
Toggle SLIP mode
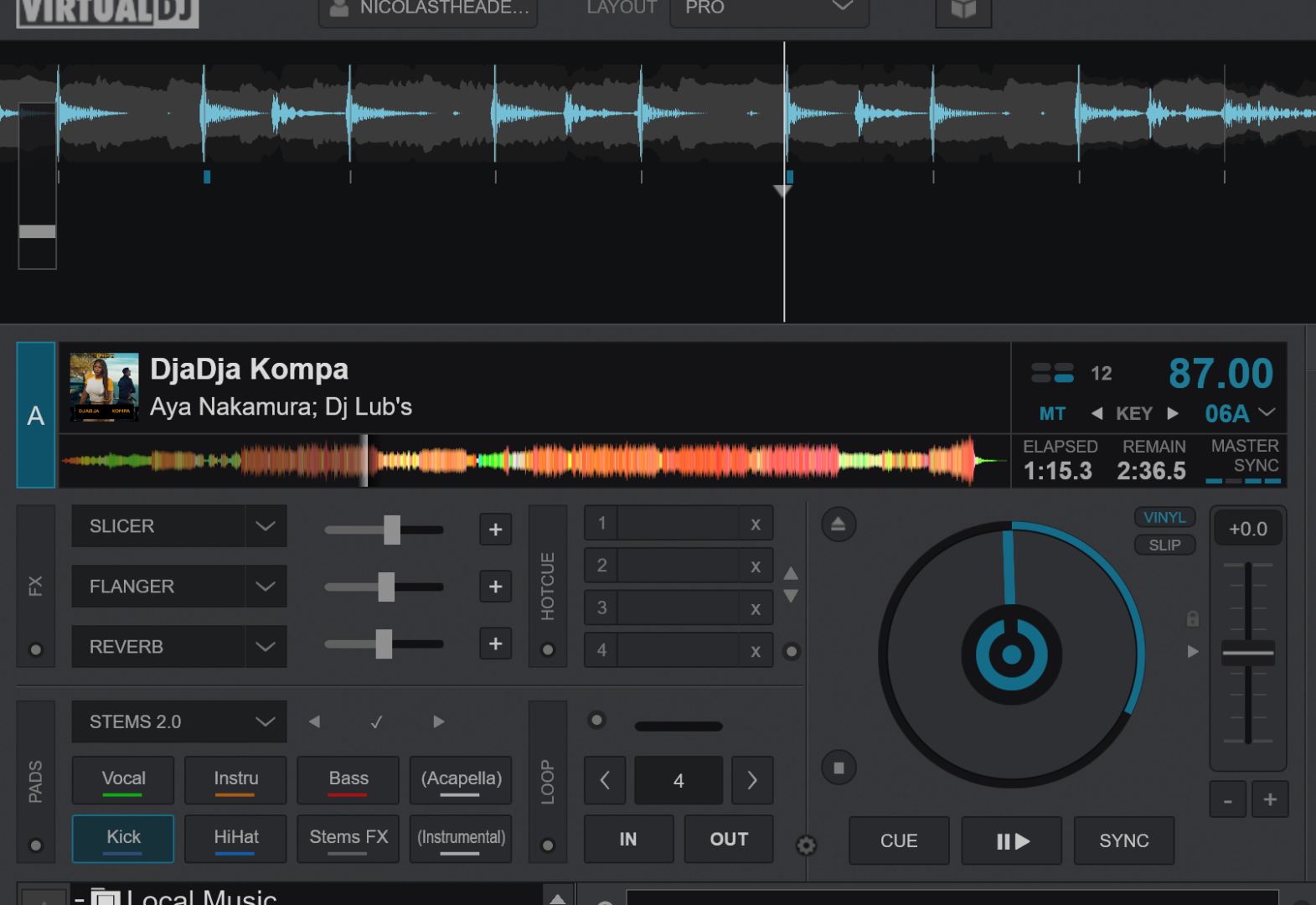click(x=1164, y=546)
